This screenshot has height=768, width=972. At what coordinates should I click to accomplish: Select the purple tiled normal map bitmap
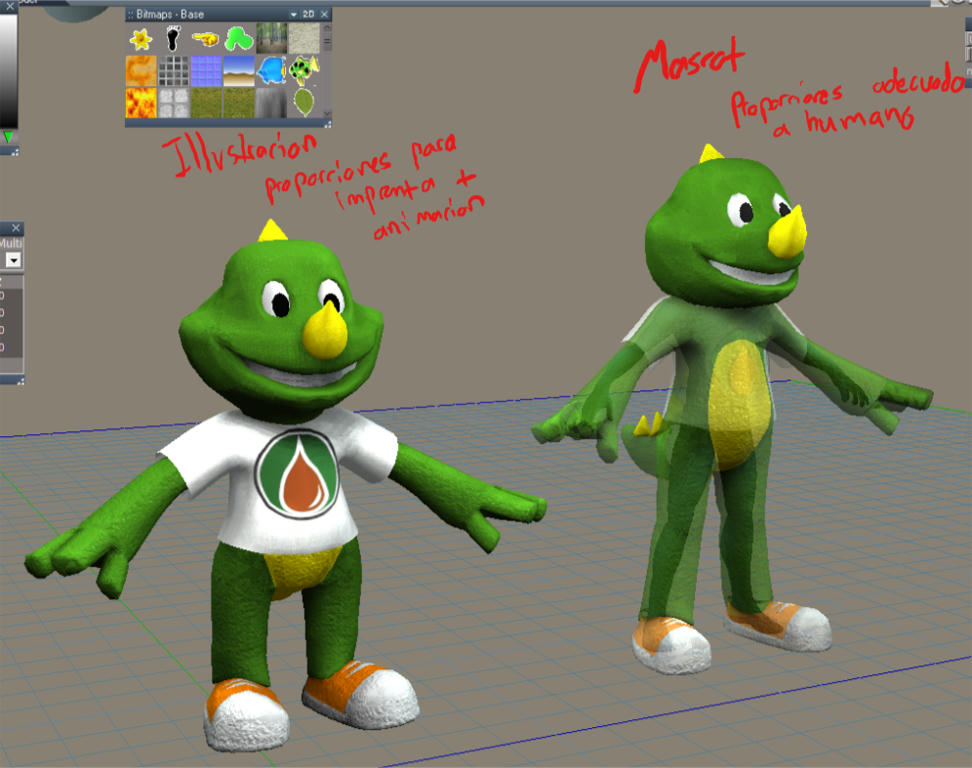205,71
